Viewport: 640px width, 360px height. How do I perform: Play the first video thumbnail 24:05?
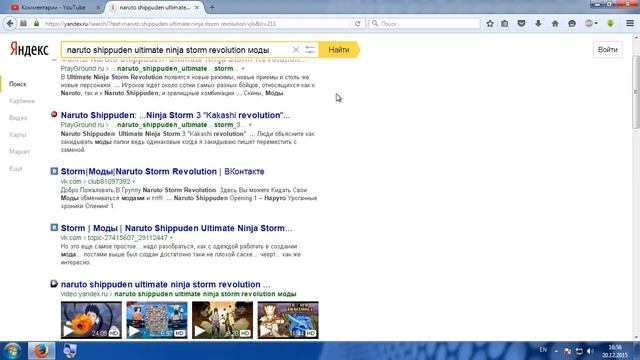91,320
